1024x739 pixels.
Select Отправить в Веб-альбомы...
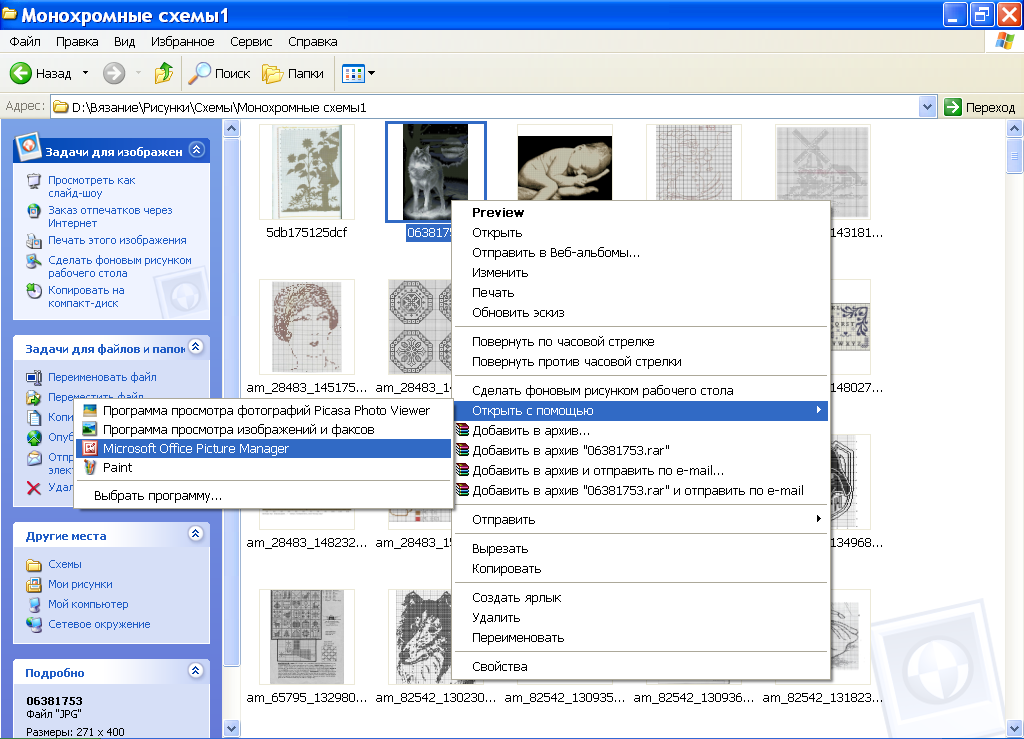(x=641, y=253)
